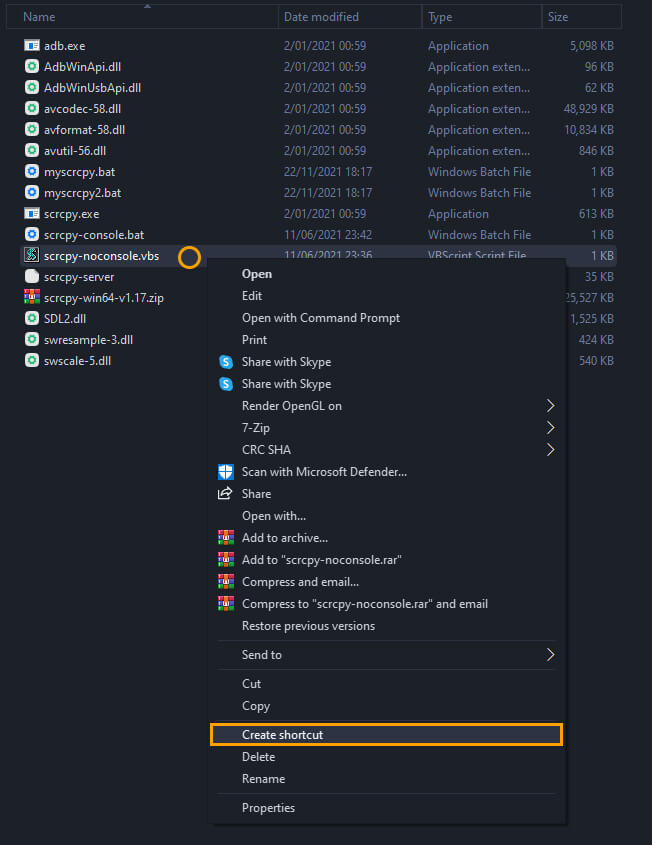Click the AdbWinApi.dll gear icon
The width and height of the screenshot is (652, 845).
(32, 66)
